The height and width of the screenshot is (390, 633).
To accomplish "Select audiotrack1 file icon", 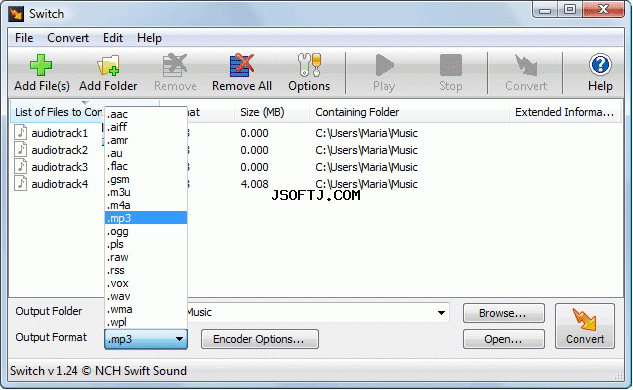I will pos(21,132).
